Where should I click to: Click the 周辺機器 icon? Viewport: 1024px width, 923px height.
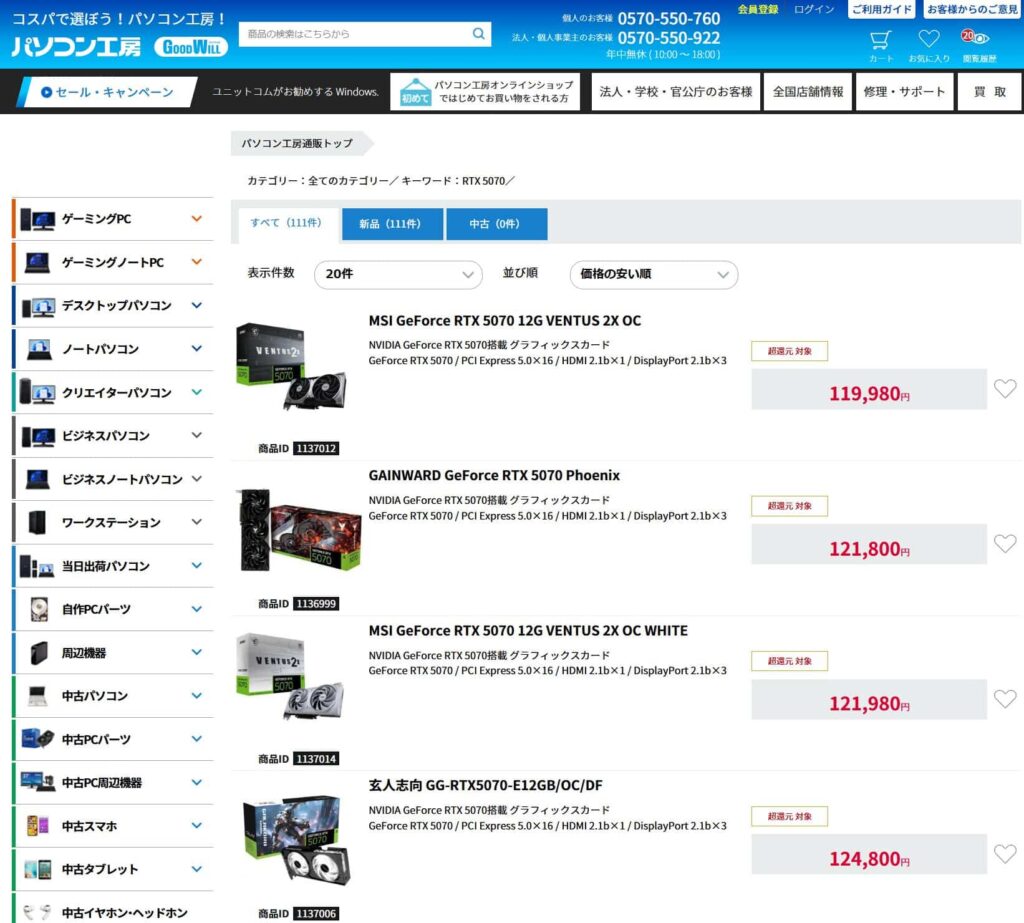pos(39,653)
